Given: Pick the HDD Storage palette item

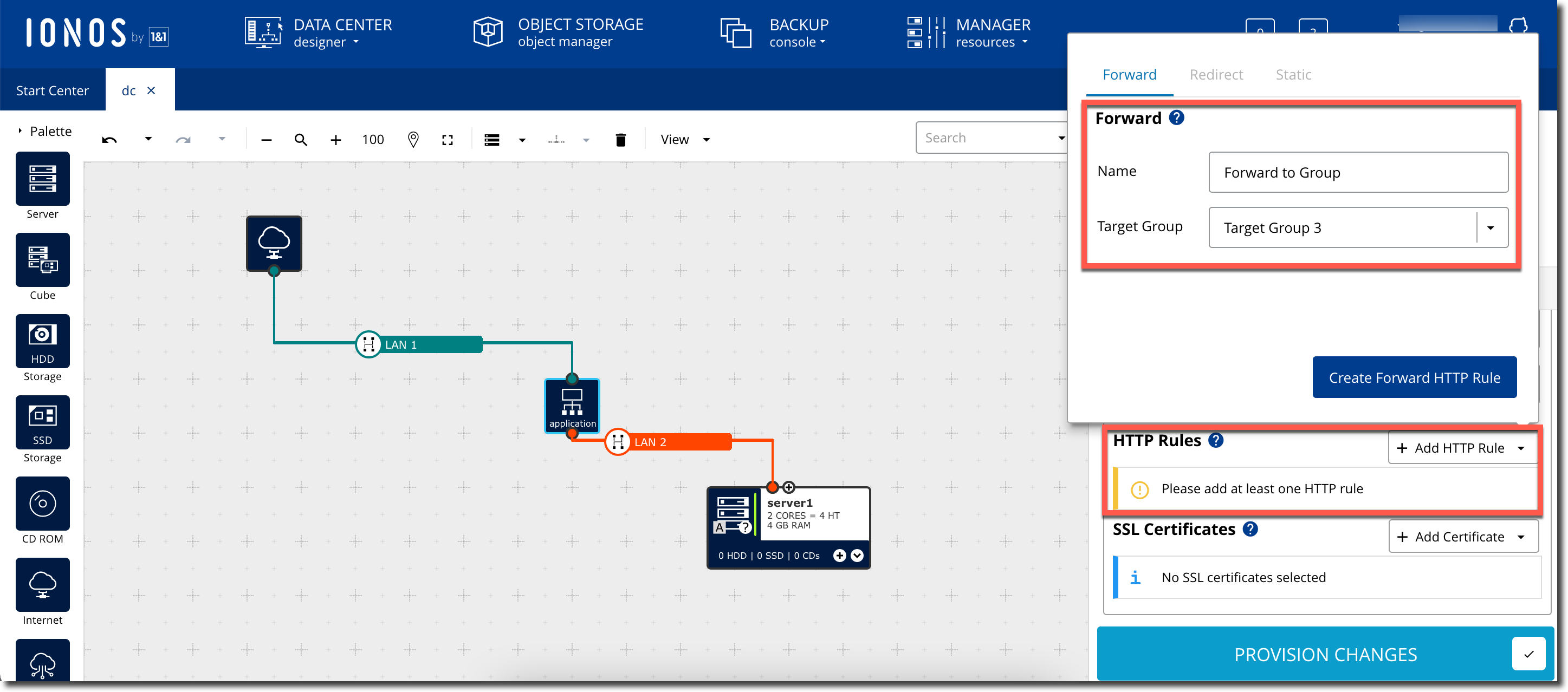Looking at the screenshot, I should [43, 341].
